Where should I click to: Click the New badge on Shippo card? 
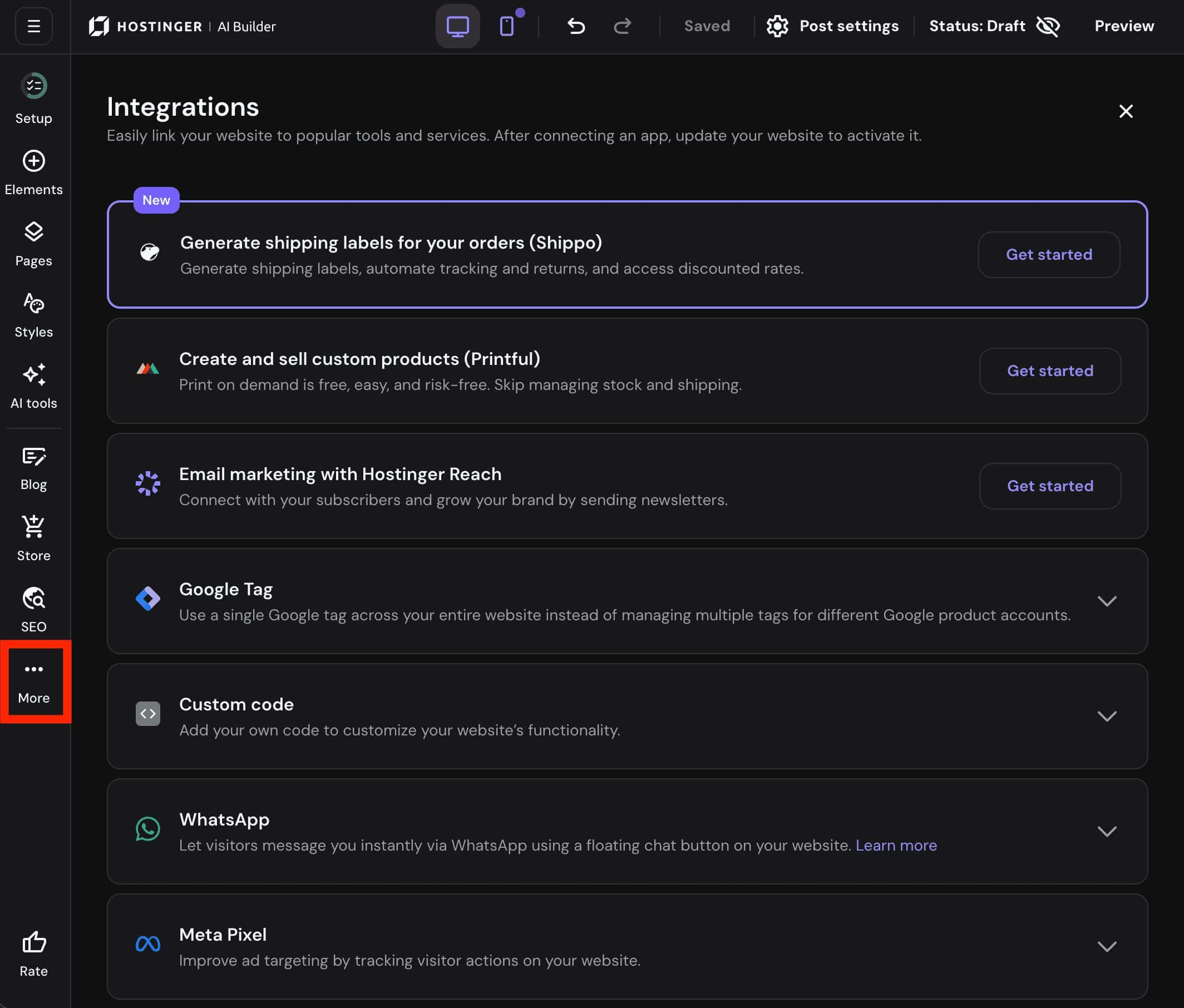[156, 200]
